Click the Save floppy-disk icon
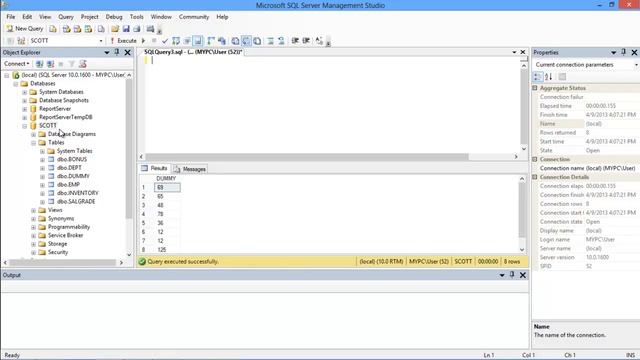This screenshot has height=360, width=640. click(126, 29)
